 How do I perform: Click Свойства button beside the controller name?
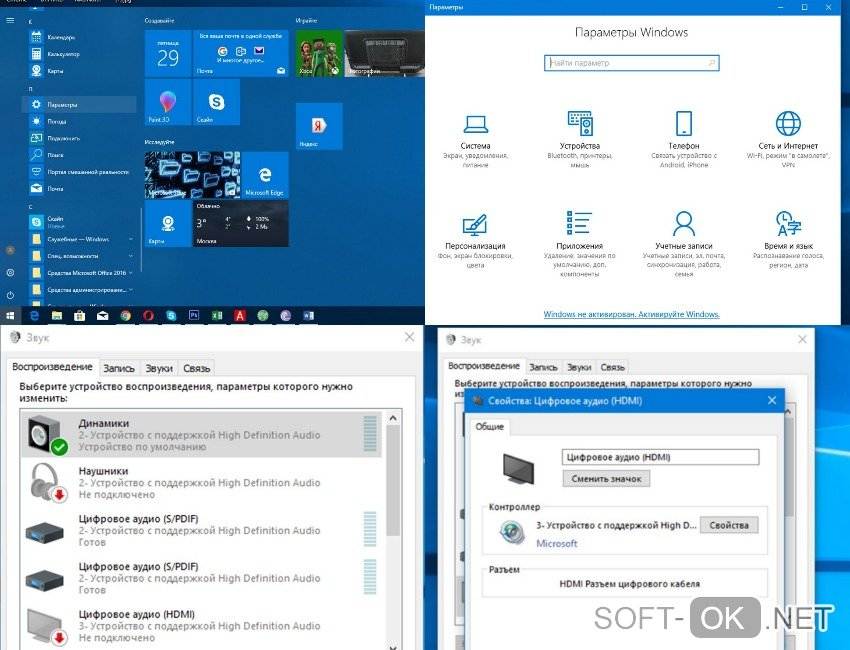tap(728, 525)
